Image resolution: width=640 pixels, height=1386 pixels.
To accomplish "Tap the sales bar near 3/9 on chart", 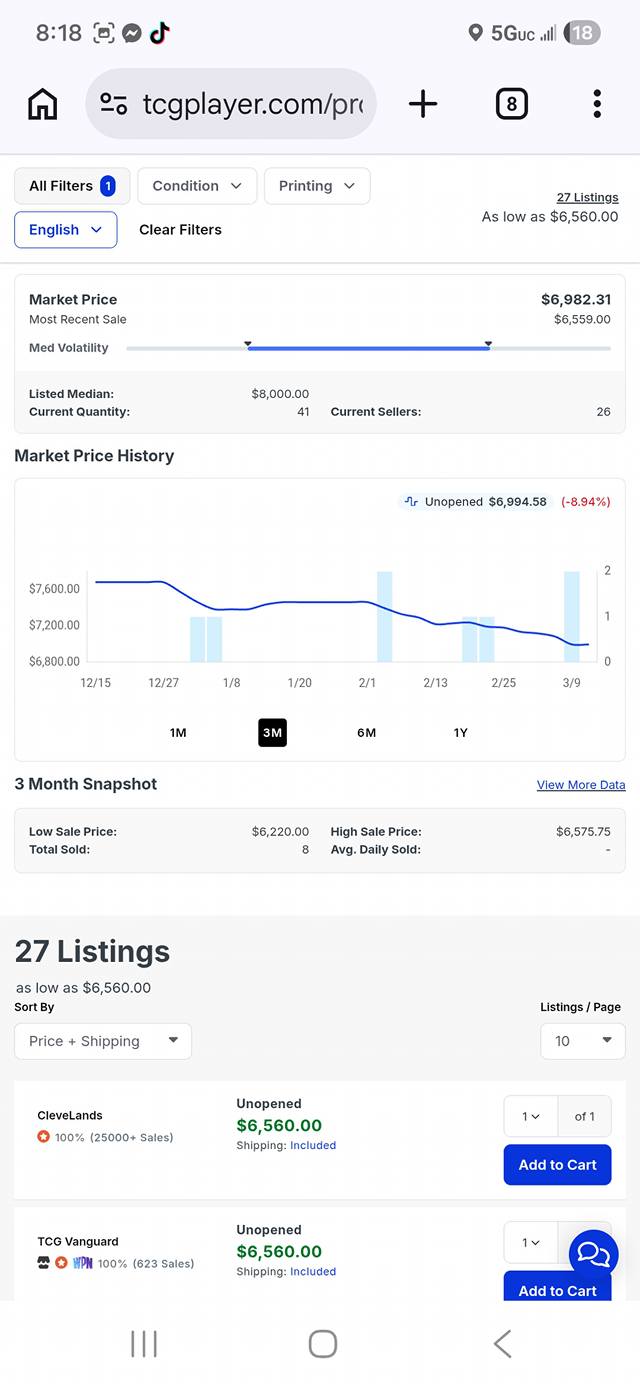I will tap(572, 616).
